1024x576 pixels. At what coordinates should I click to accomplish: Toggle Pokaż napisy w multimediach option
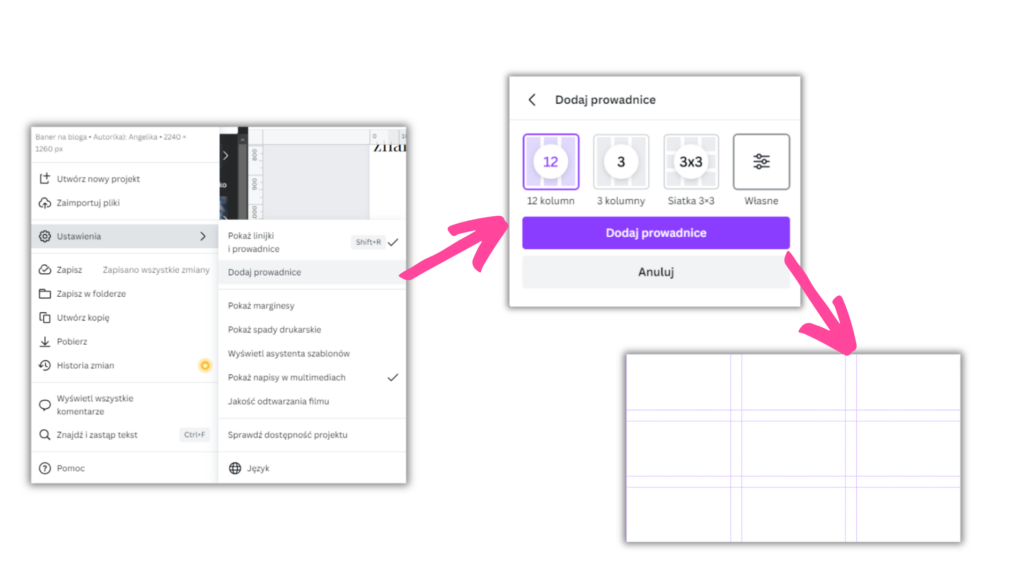click(x=393, y=377)
